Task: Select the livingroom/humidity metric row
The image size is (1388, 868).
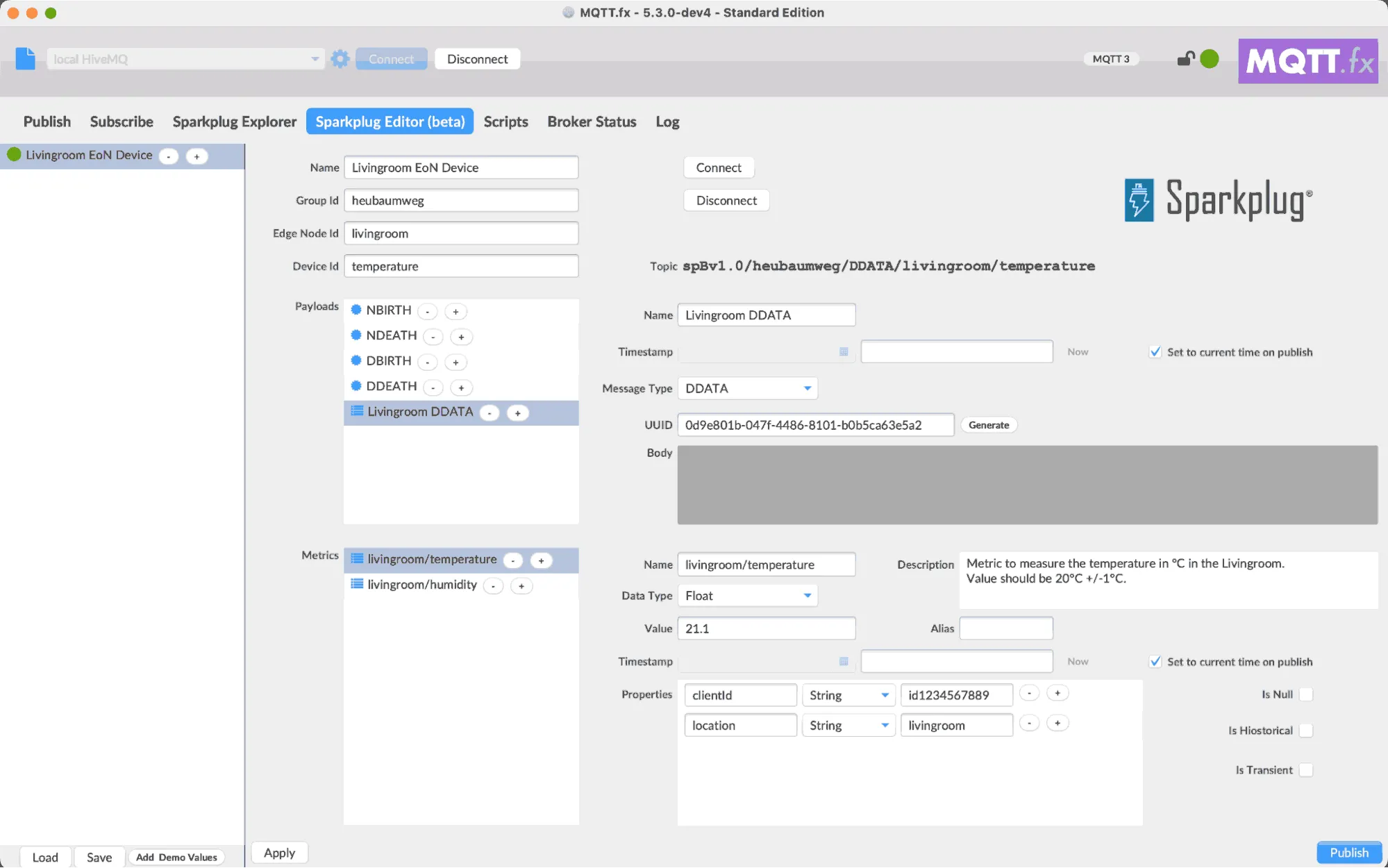Action: (x=461, y=585)
